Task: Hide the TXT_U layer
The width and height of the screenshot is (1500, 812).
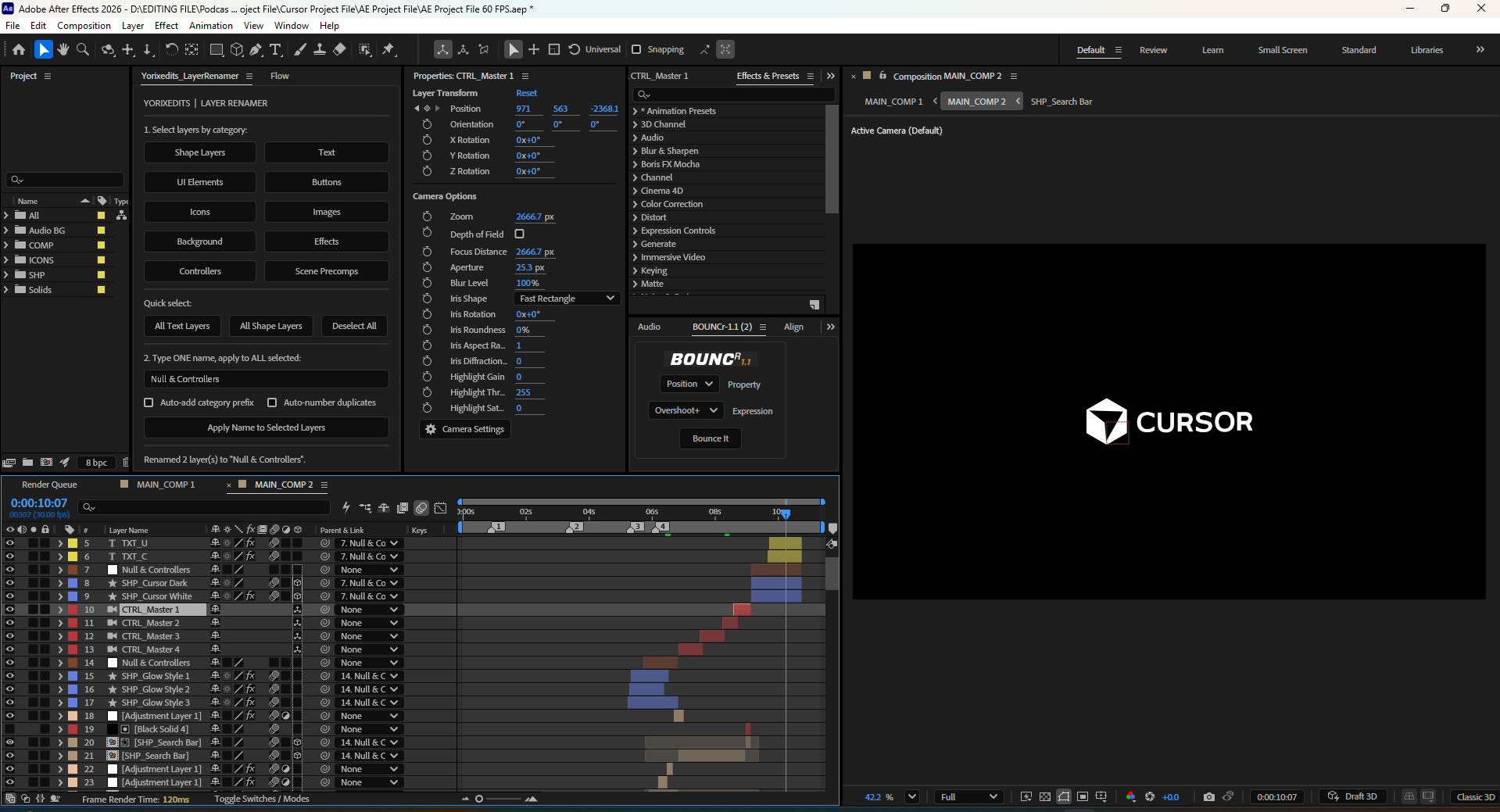Action: coord(9,543)
